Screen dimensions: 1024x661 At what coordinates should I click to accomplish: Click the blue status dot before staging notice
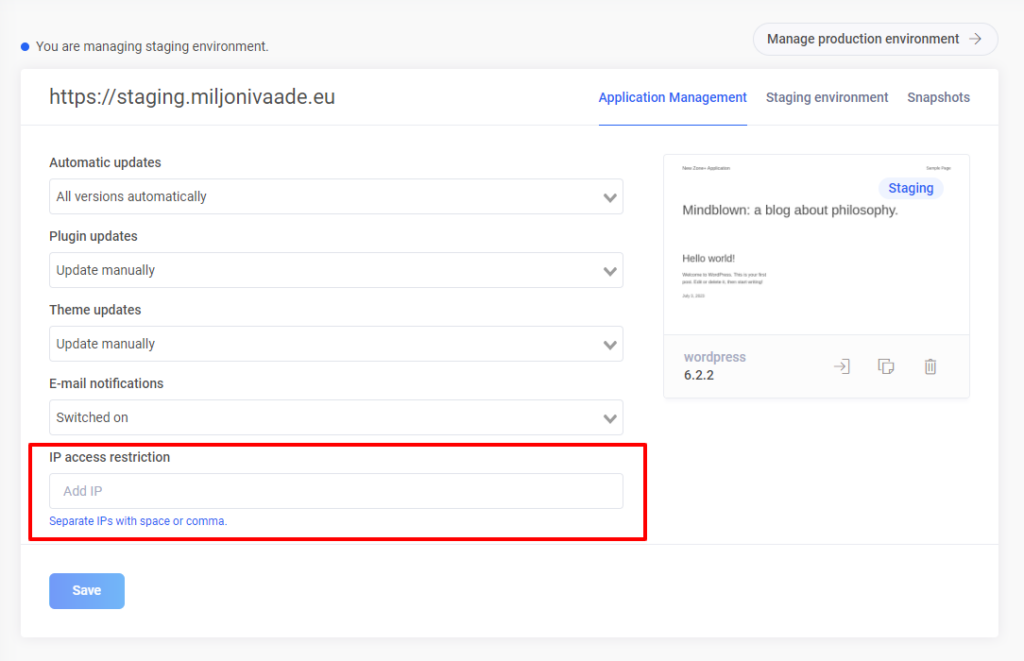[x=25, y=46]
